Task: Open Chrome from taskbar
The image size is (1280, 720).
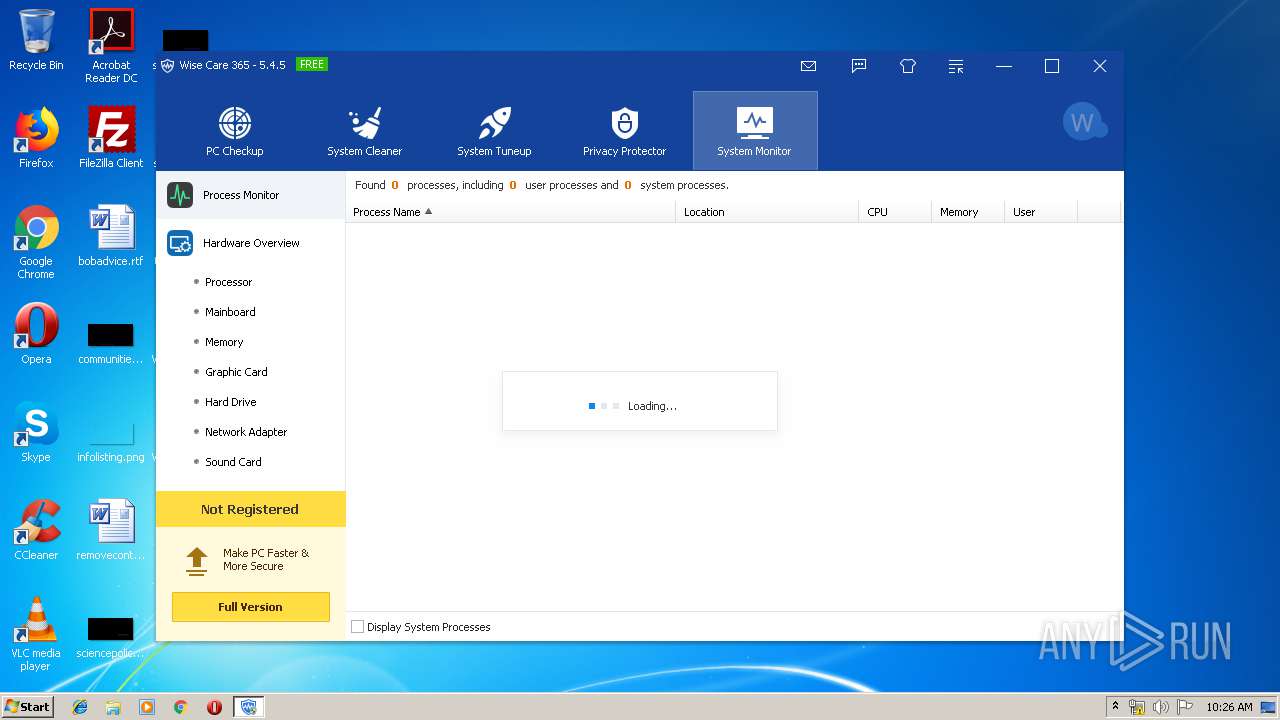Action: click(x=180, y=707)
